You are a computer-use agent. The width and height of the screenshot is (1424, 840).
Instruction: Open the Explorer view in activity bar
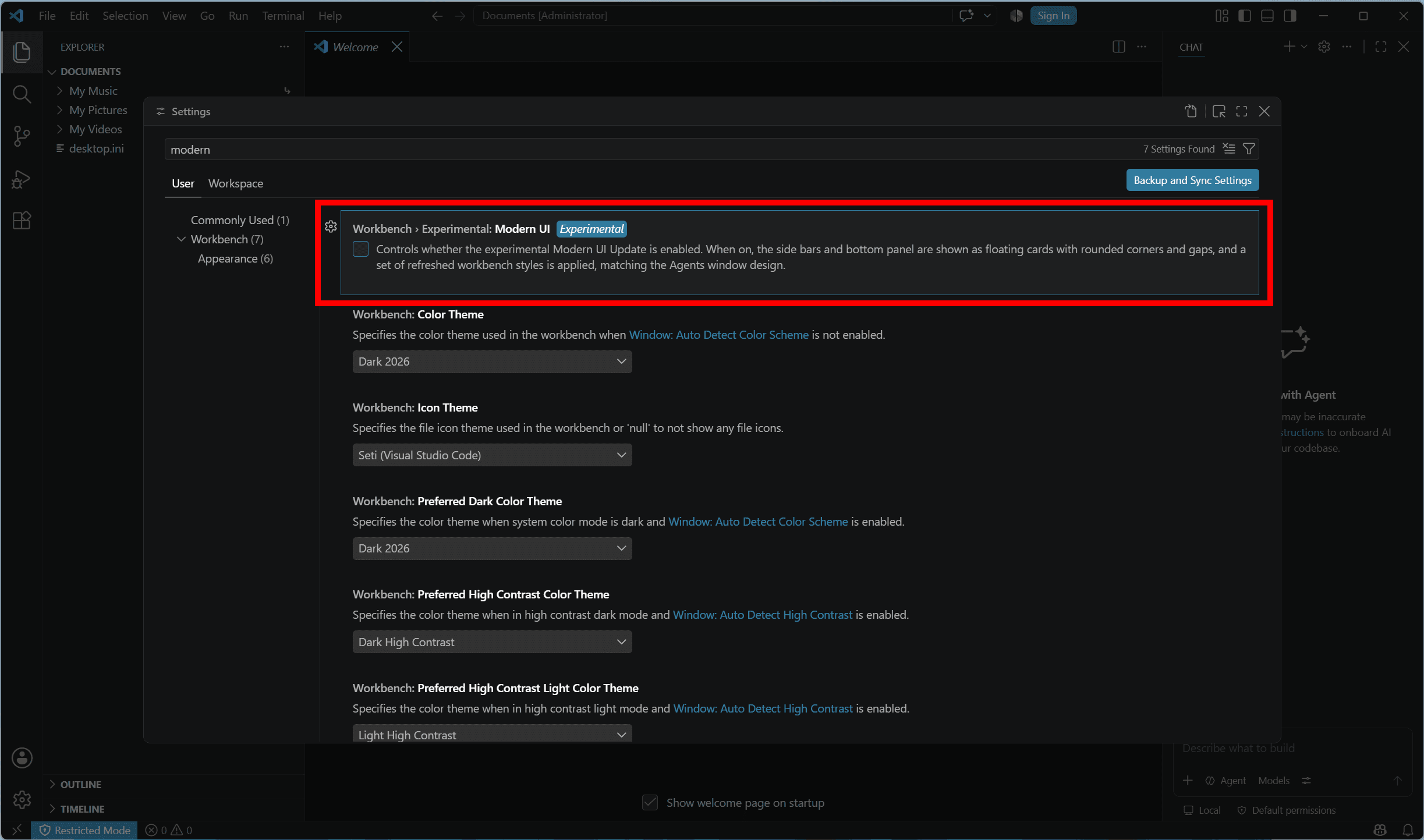pos(22,52)
